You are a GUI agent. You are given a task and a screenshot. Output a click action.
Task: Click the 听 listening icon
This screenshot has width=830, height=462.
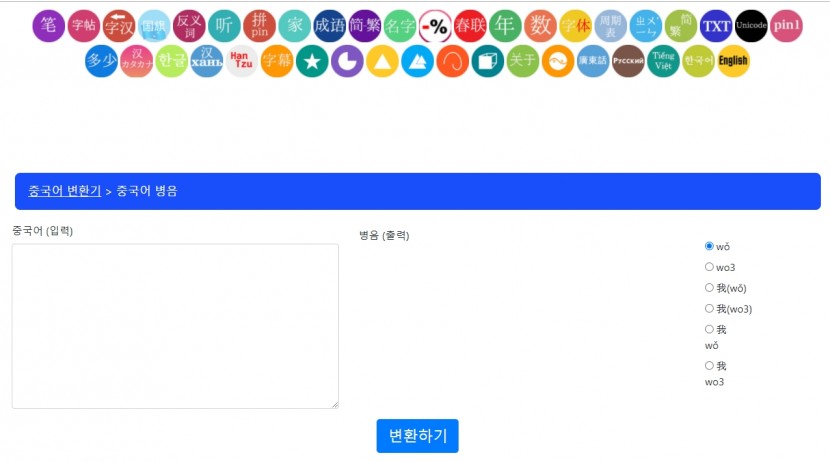click(x=224, y=26)
